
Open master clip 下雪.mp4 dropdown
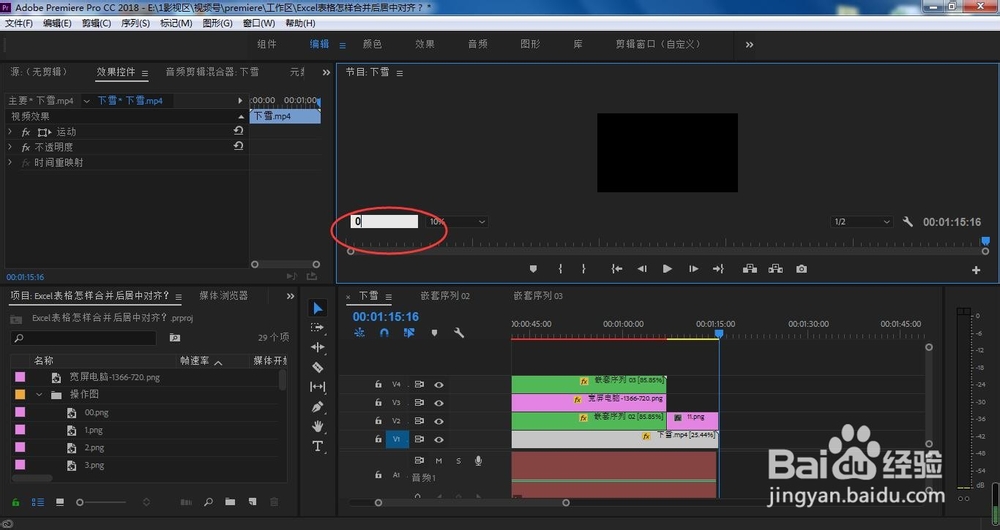(x=86, y=101)
